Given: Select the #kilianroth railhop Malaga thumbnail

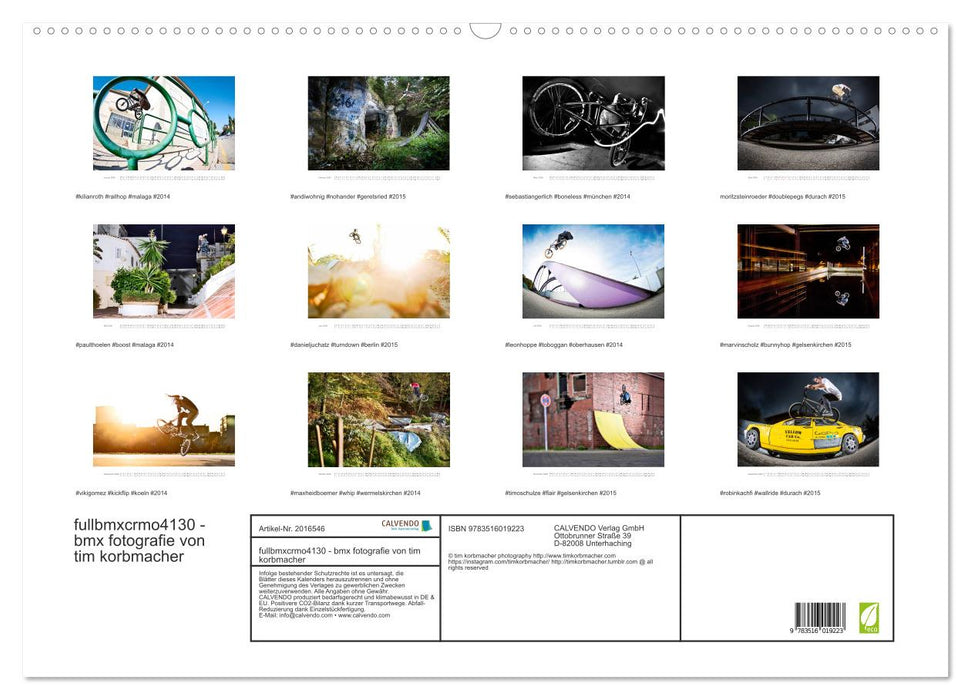Looking at the screenshot, I should tap(163, 122).
